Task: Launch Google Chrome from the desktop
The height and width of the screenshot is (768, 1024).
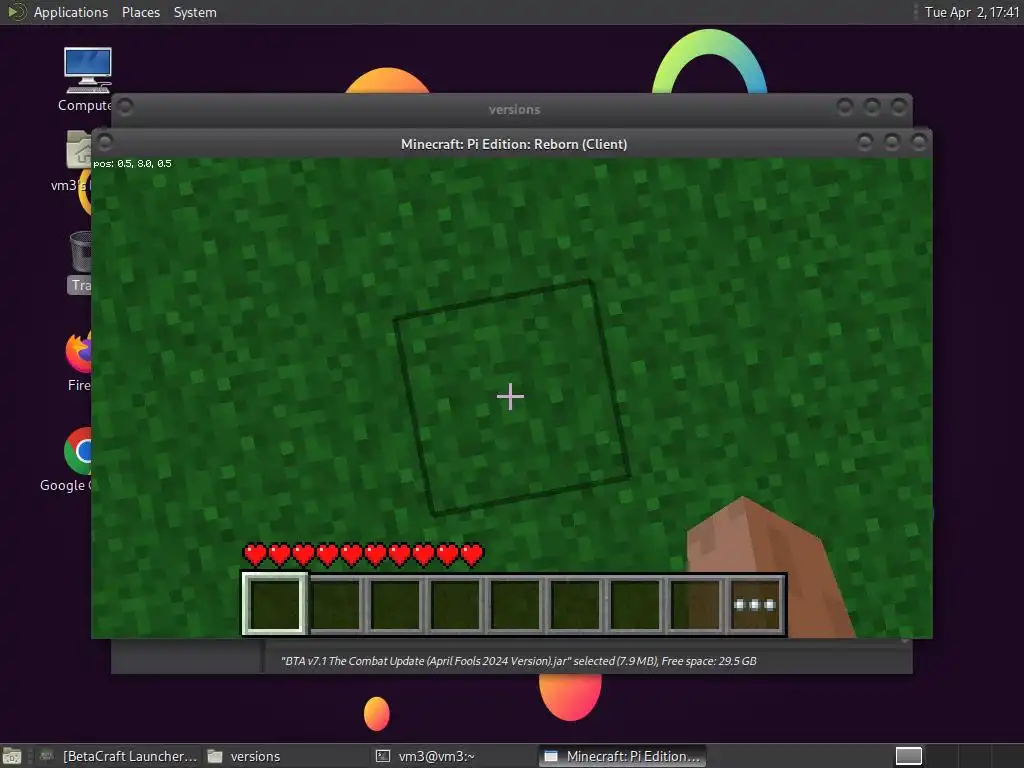Action: click(x=77, y=460)
